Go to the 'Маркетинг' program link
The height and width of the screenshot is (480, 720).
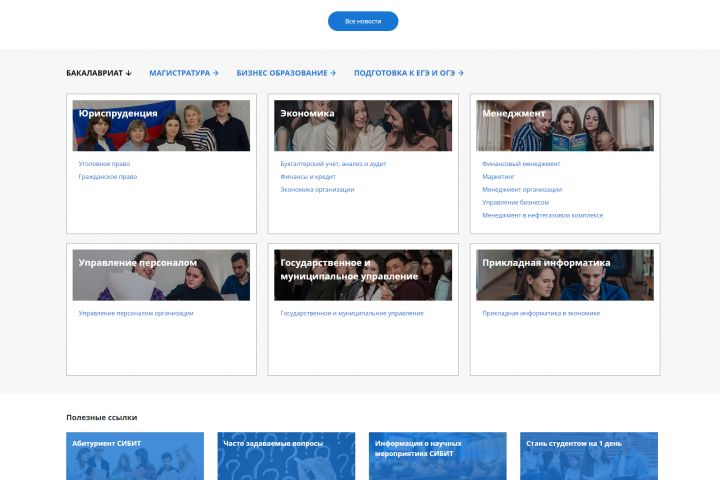[499, 177]
